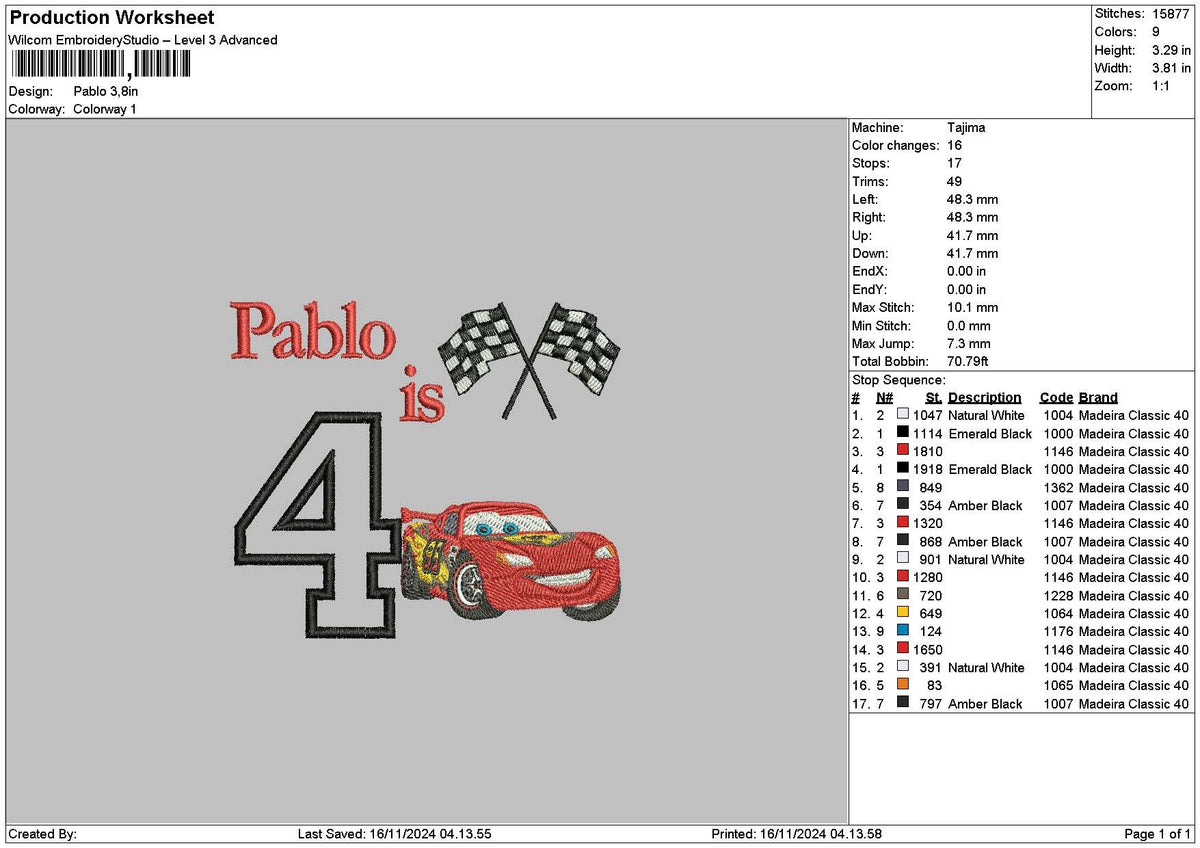Pick the orange swatch for code 1065

point(903,684)
